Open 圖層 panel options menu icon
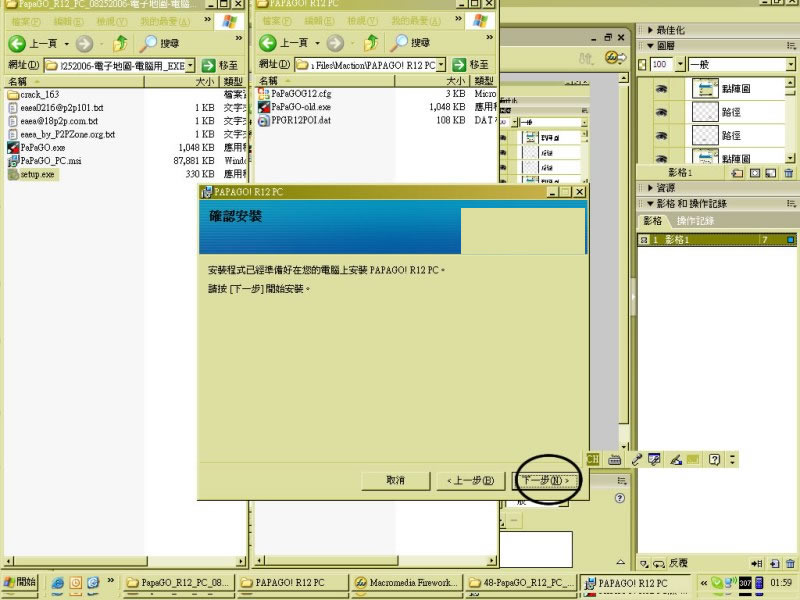 click(791, 46)
